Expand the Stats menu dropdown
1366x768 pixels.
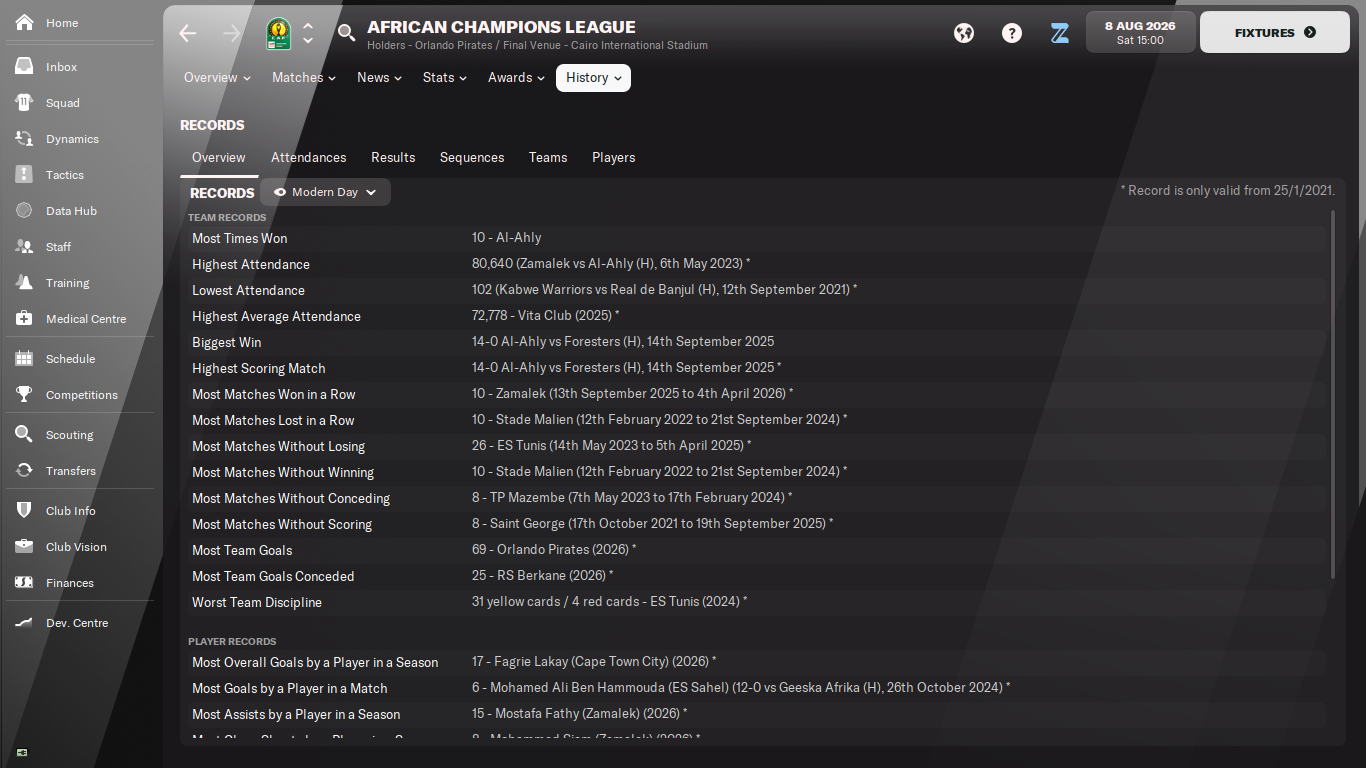coord(444,78)
